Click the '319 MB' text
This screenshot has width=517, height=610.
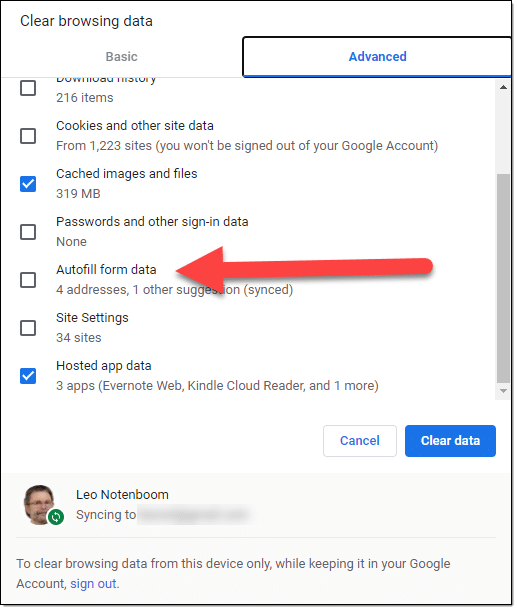[x=79, y=194]
